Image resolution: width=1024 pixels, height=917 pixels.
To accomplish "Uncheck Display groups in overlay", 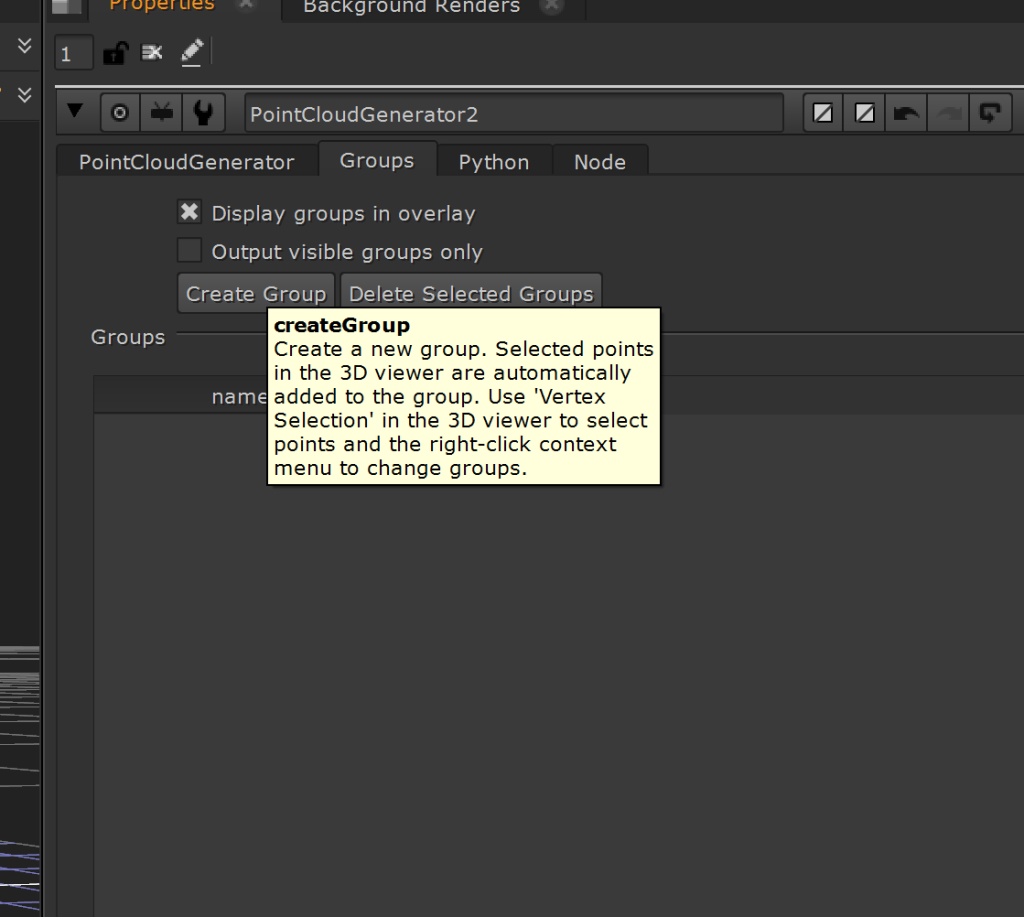I will (x=189, y=212).
